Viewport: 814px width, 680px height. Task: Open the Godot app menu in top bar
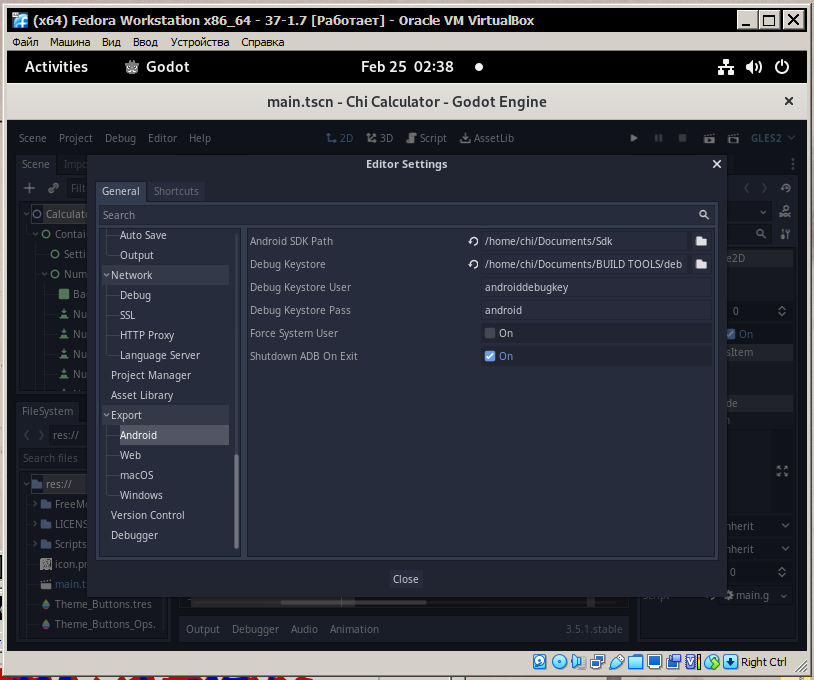pyautogui.click(x=157, y=67)
